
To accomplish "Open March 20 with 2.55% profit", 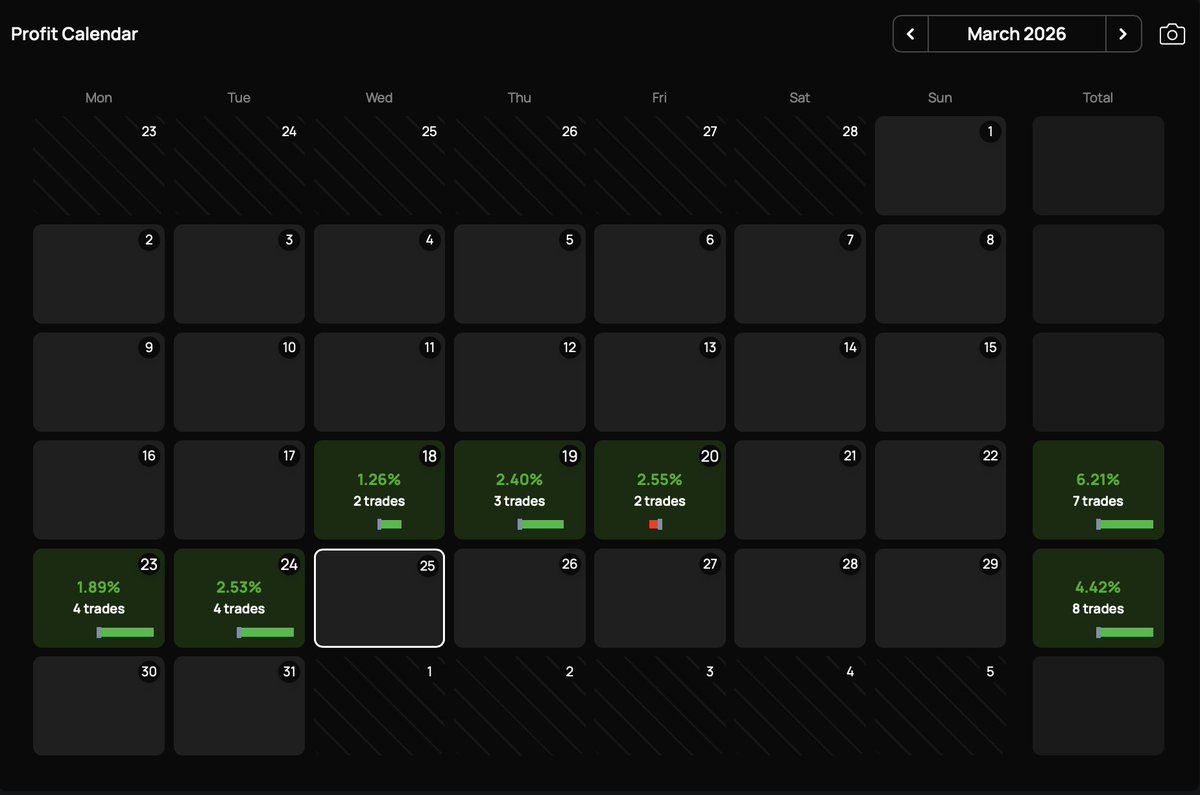I will [659, 490].
